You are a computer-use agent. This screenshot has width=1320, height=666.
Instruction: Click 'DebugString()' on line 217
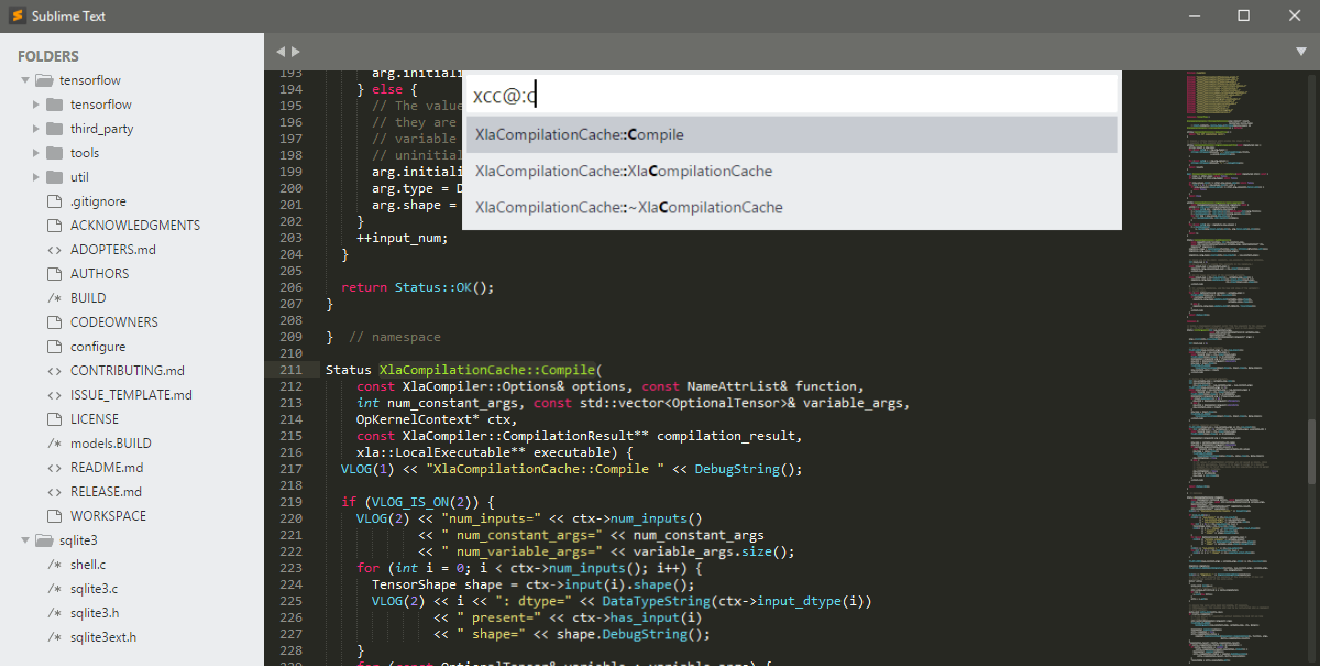(749, 469)
